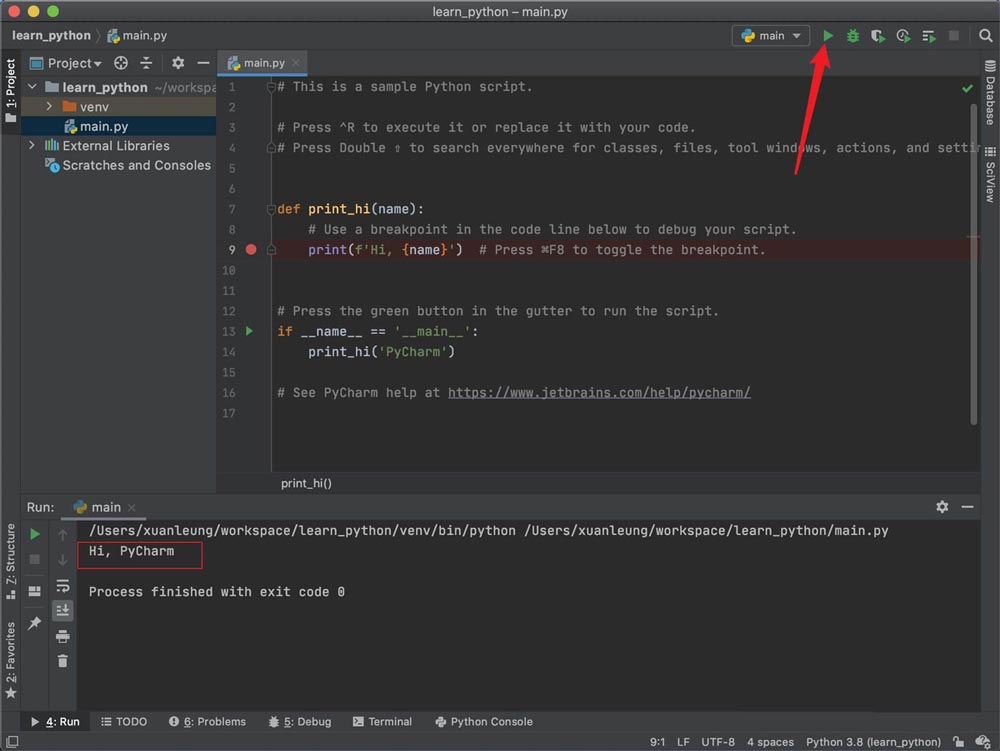Open Python 3.8 interpreter selector
Viewport: 1000px width, 751px height.
(873, 742)
